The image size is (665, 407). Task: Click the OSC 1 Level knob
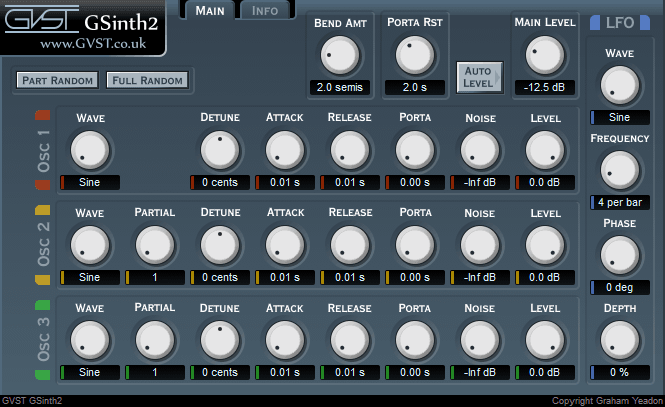[x=545, y=150]
